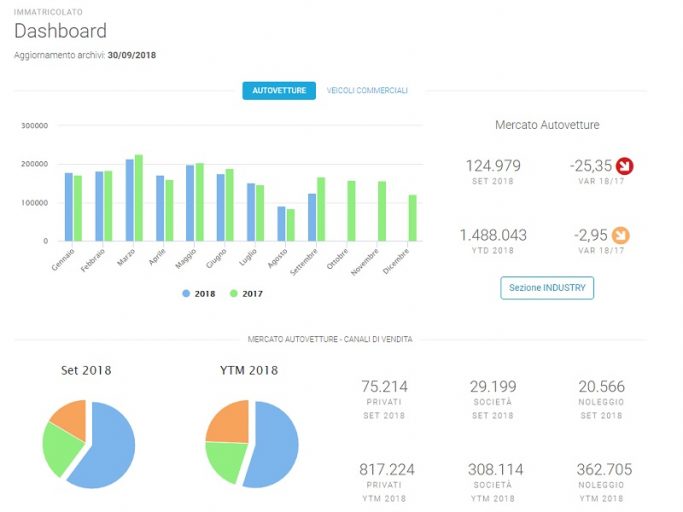Image resolution: width=683 pixels, height=512 pixels.
Task: Click the 124.979 SET 2018 figure
Action: (x=493, y=166)
